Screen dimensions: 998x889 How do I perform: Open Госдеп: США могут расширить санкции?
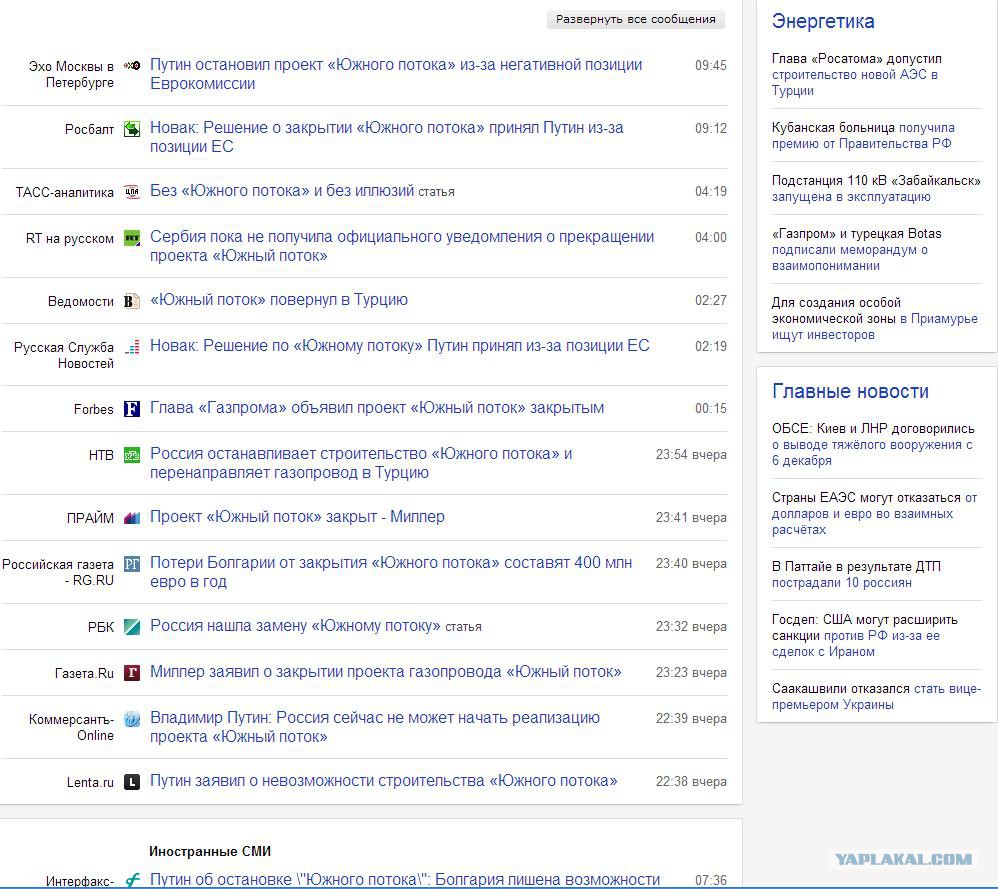click(x=864, y=635)
